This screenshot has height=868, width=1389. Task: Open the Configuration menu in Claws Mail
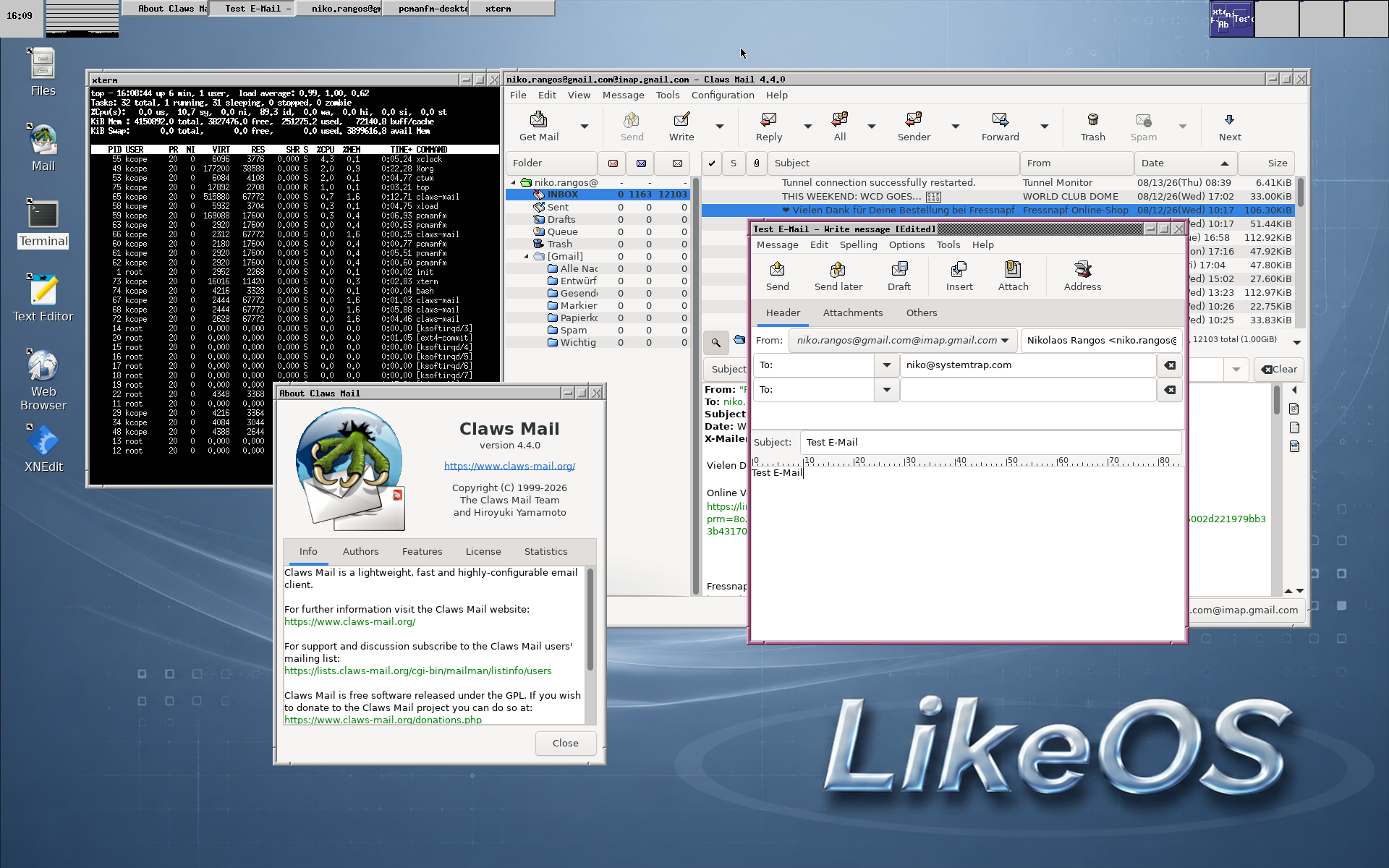723,95
